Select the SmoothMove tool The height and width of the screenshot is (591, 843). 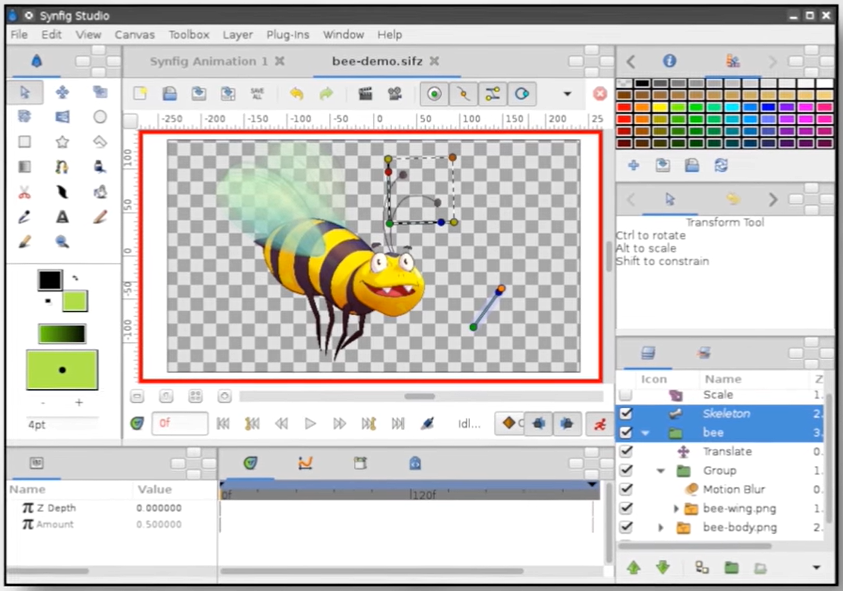click(62, 92)
